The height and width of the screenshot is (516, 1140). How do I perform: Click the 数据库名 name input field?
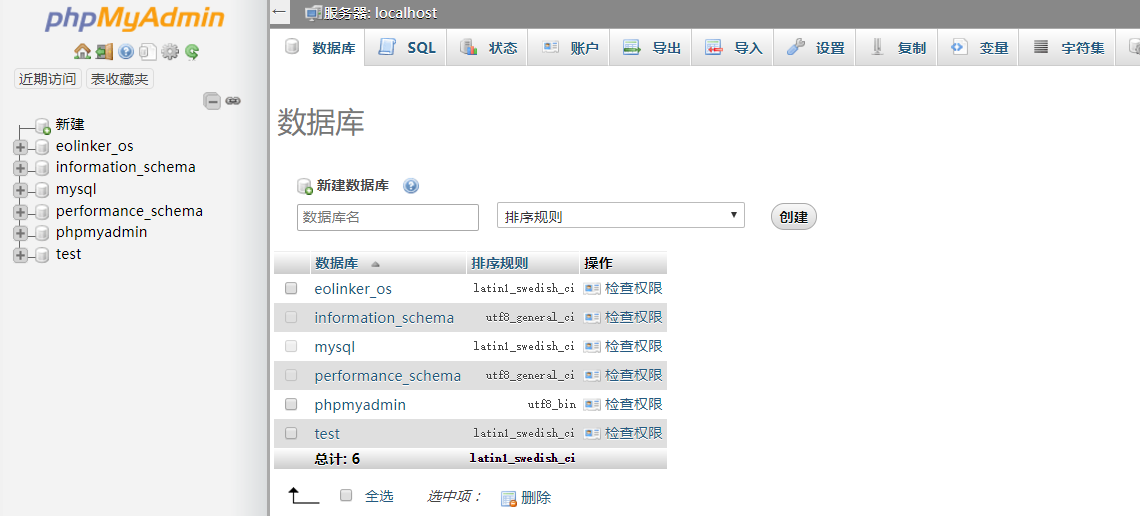pyautogui.click(x=388, y=217)
